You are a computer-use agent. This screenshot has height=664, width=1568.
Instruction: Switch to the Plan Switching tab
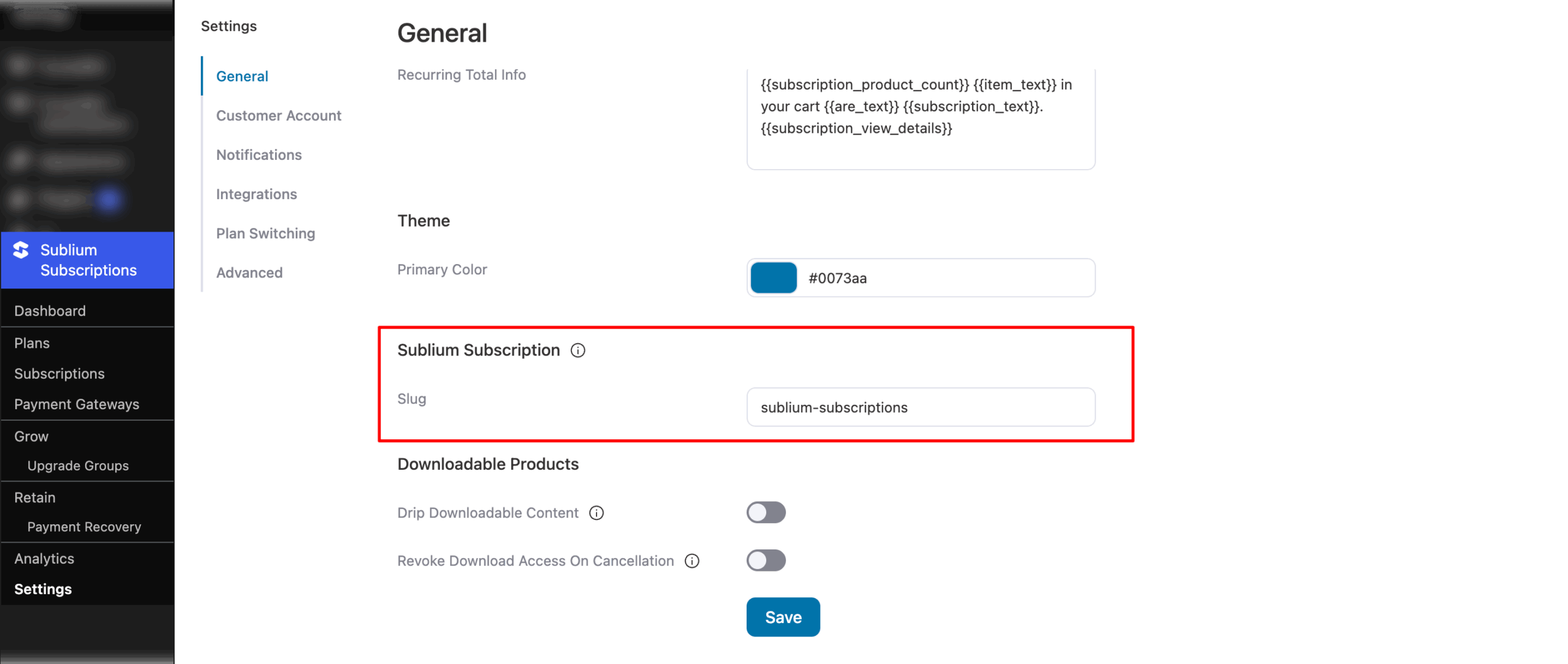pos(265,233)
